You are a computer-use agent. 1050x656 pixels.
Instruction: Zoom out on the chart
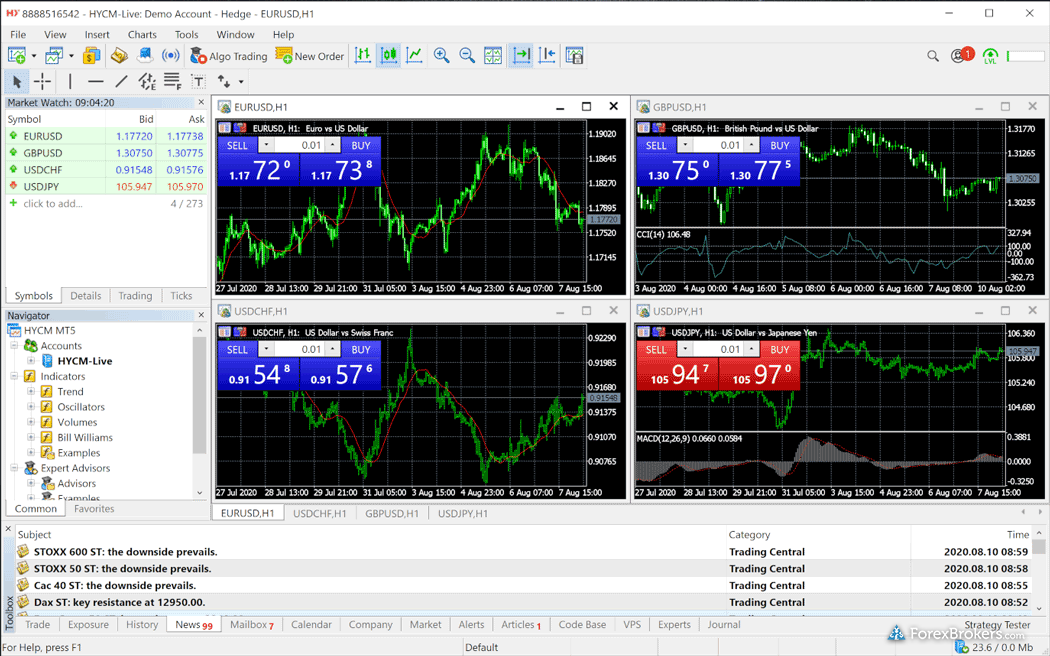467,56
